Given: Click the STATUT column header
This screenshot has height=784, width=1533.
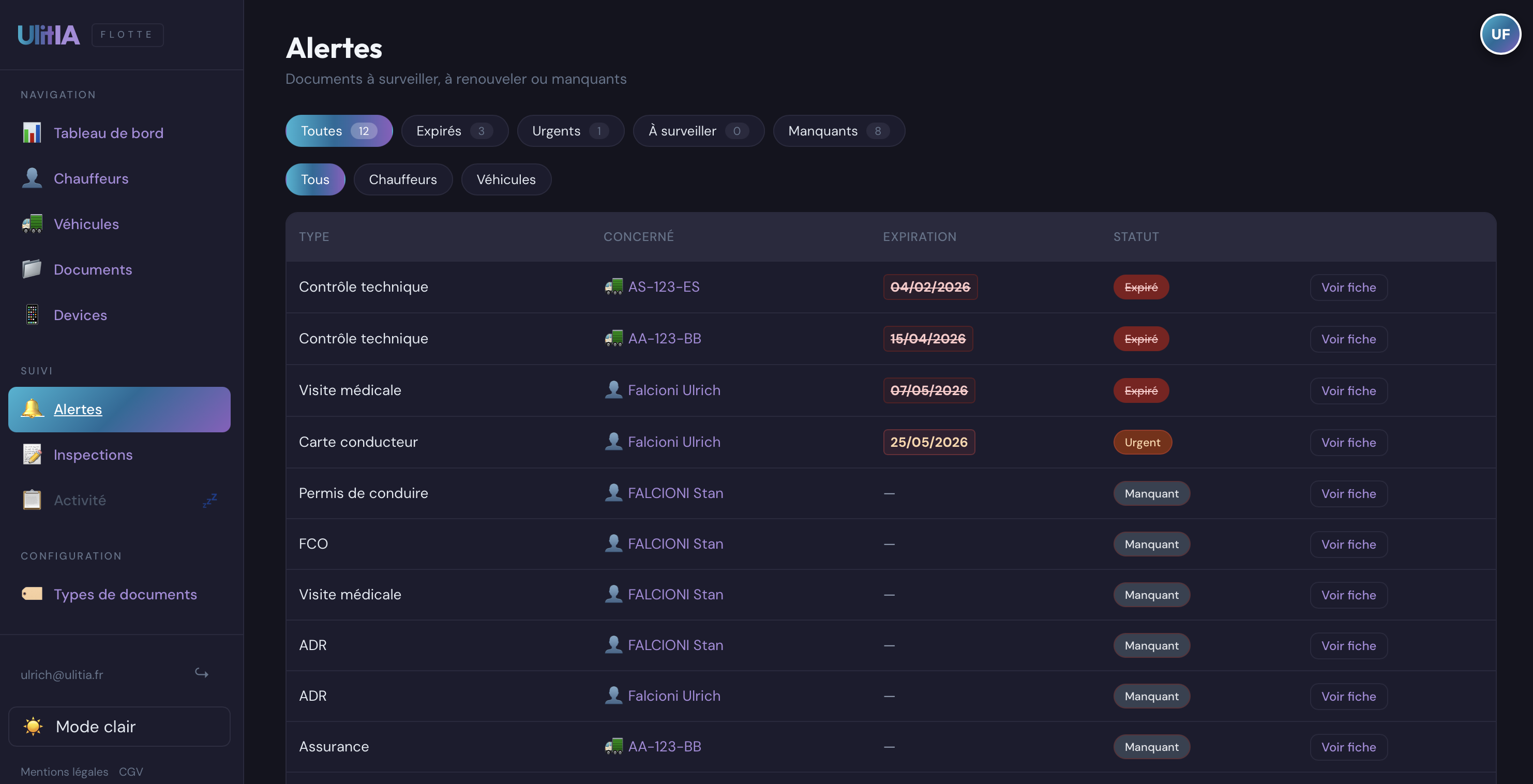Looking at the screenshot, I should pos(1136,237).
